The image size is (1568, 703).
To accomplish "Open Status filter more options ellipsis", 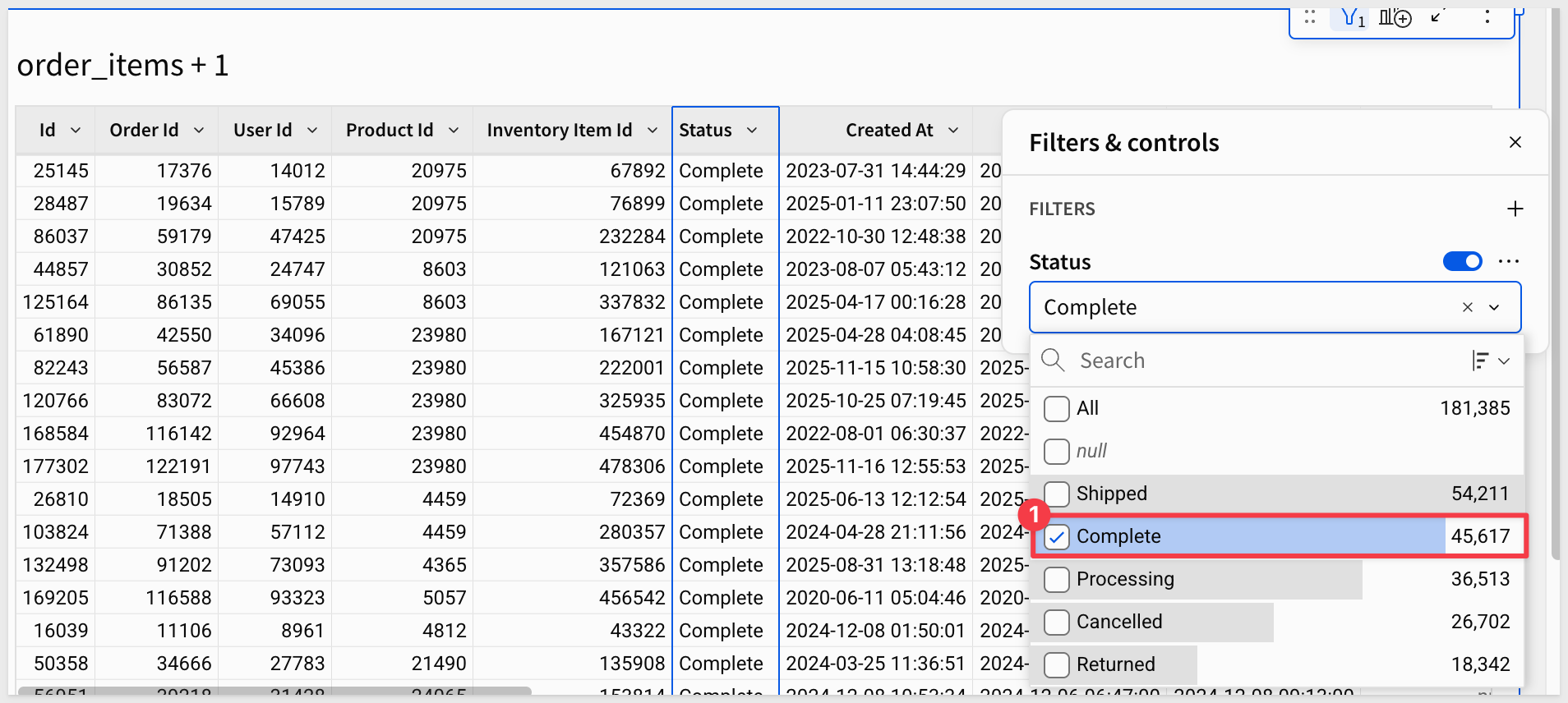I will (1509, 261).
